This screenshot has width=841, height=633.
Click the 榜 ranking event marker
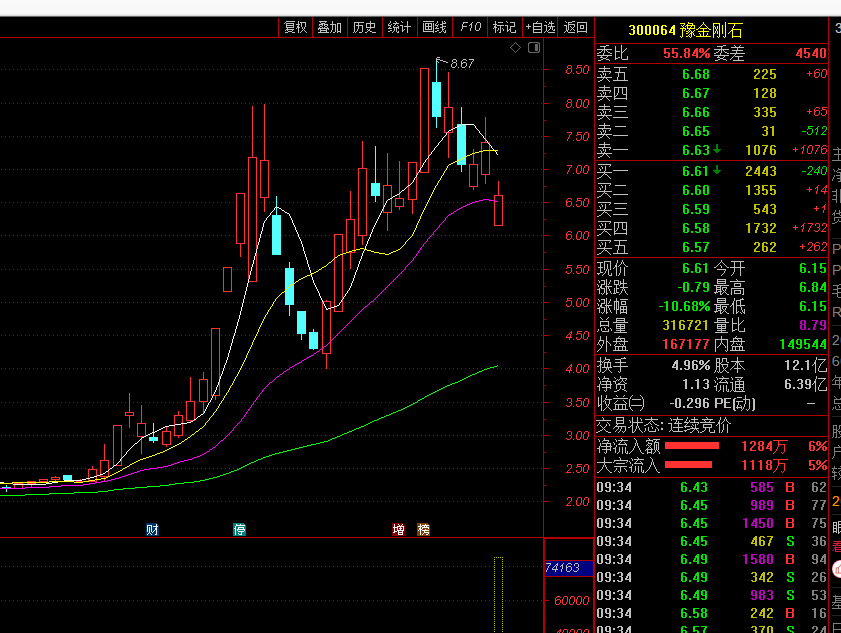(423, 529)
